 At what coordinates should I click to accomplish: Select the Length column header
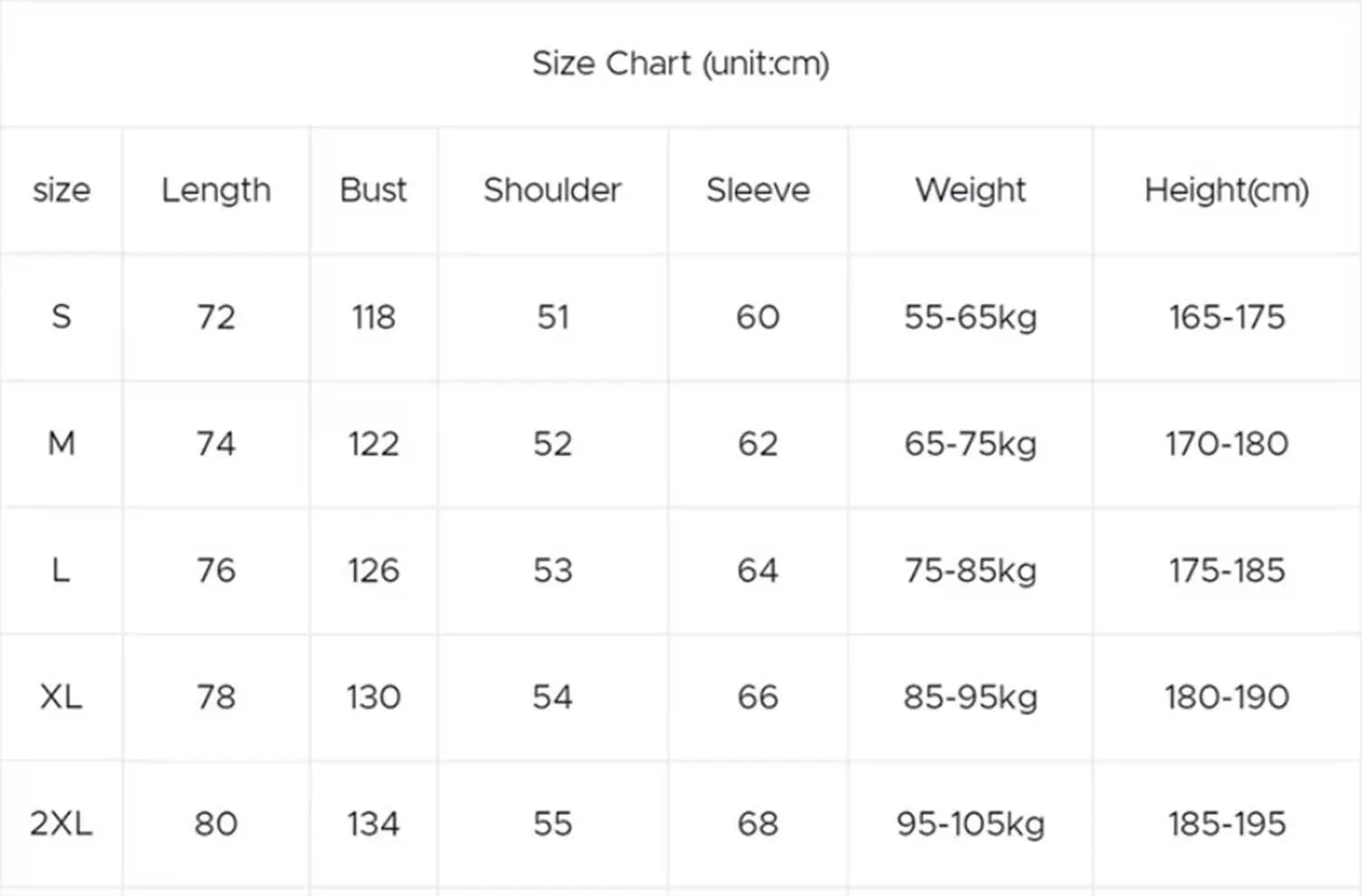tap(216, 190)
